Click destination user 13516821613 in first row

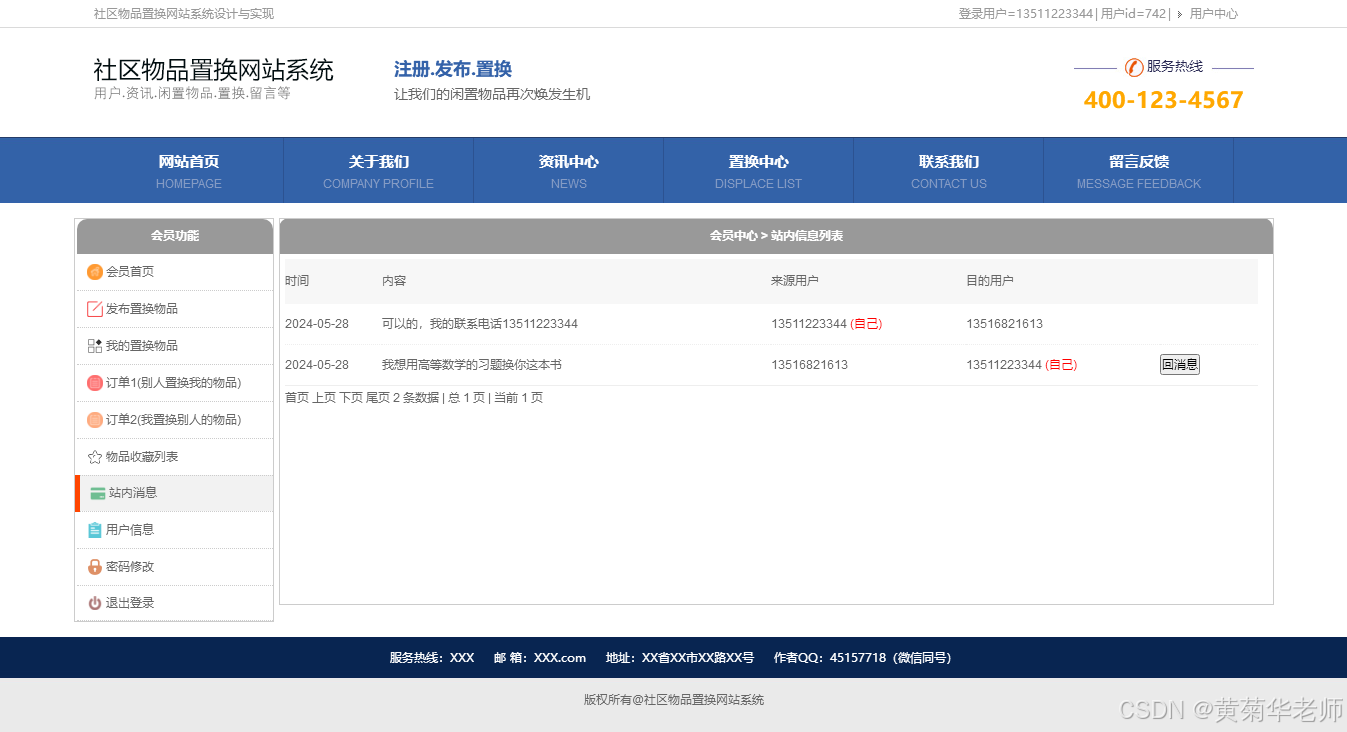(1004, 324)
